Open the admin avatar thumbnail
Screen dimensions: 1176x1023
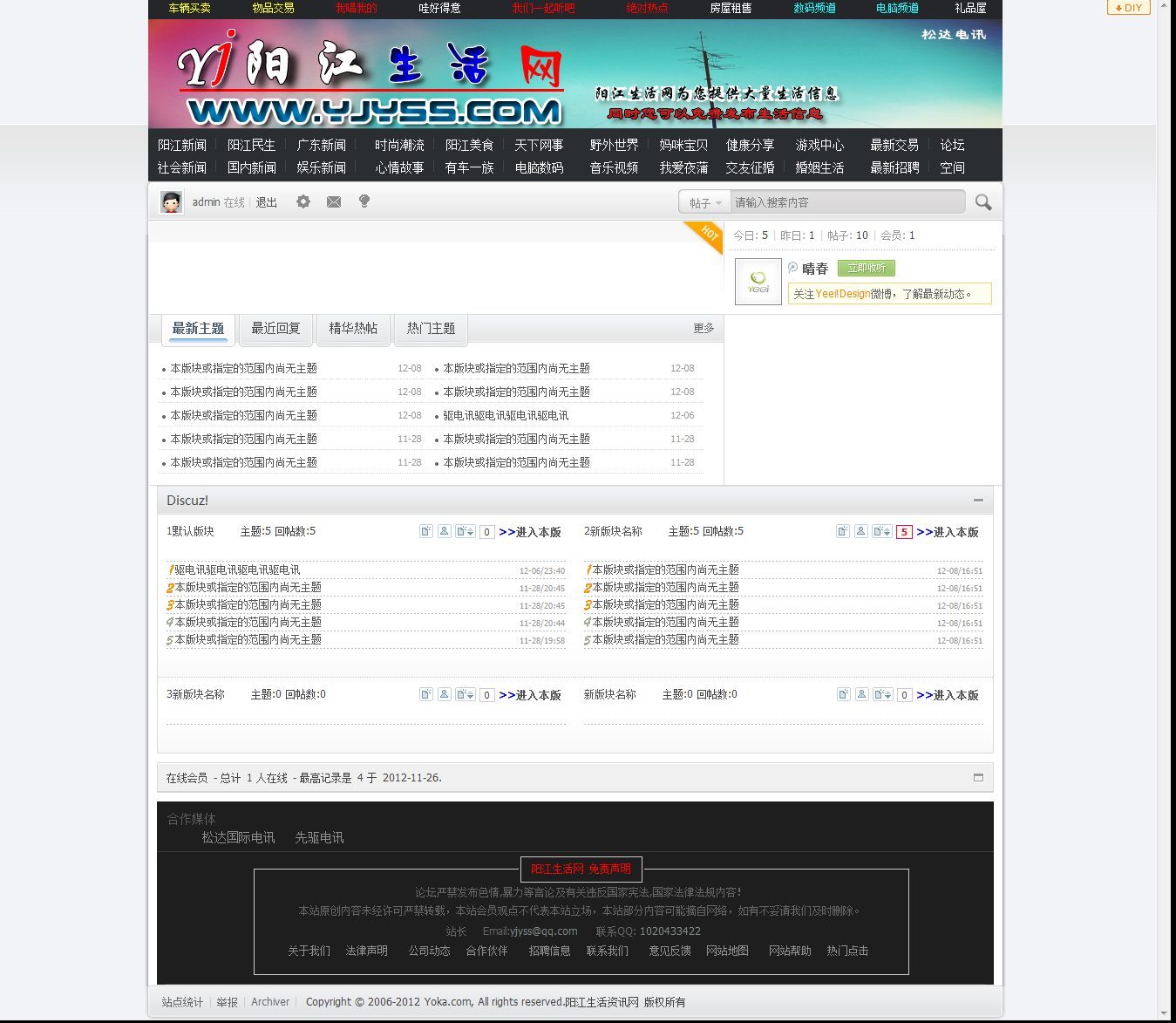coord(171,201)
